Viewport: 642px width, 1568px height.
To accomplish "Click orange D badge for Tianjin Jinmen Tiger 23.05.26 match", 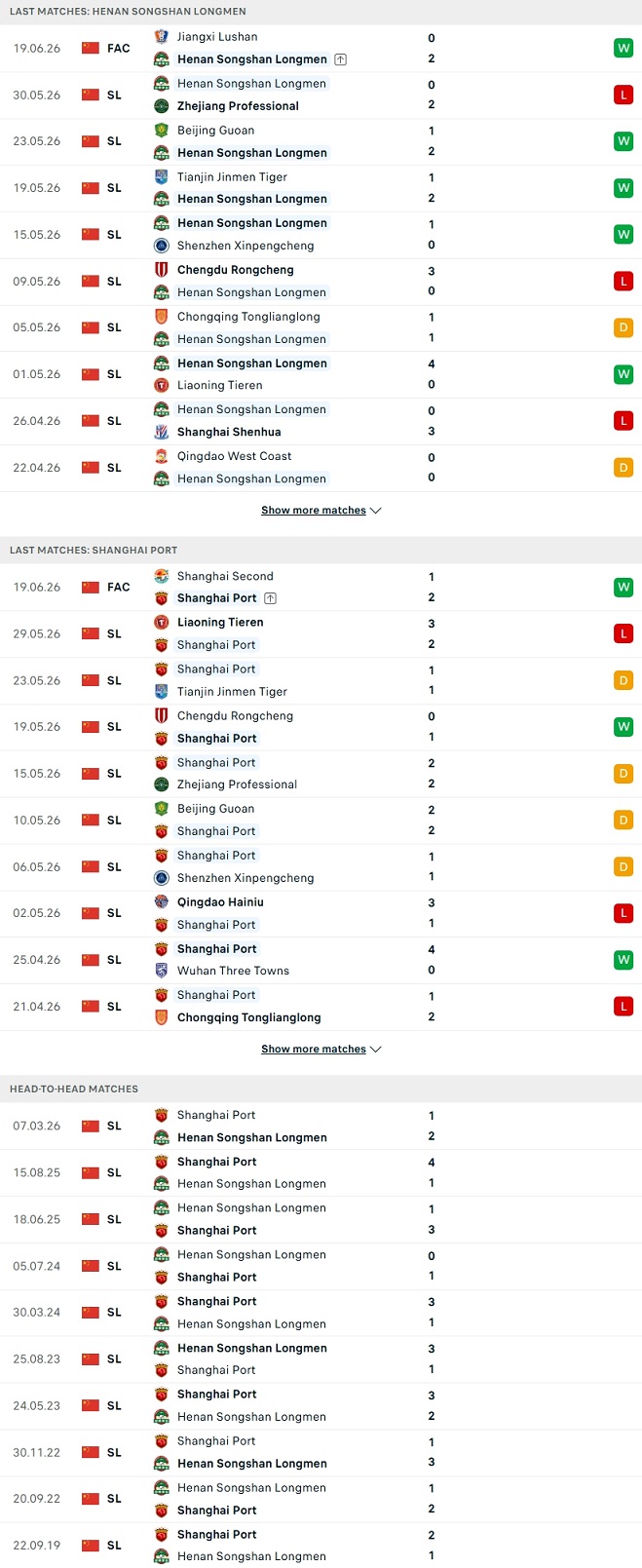I will (623, 680).
